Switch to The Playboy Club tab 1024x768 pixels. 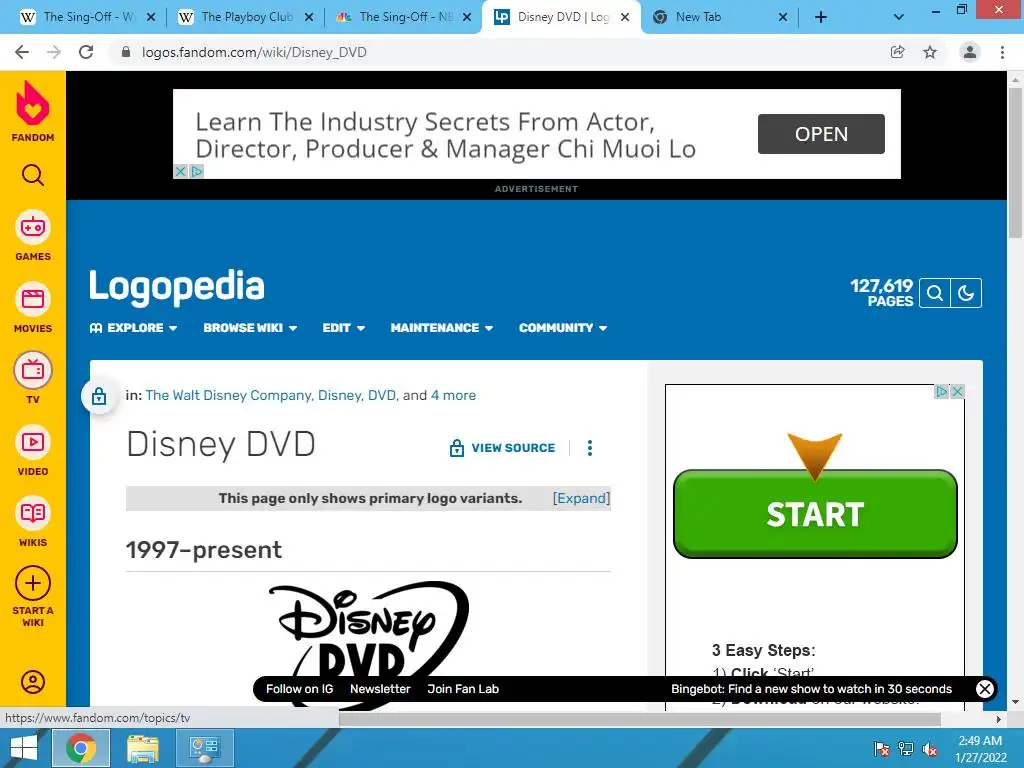pos(247,17)
